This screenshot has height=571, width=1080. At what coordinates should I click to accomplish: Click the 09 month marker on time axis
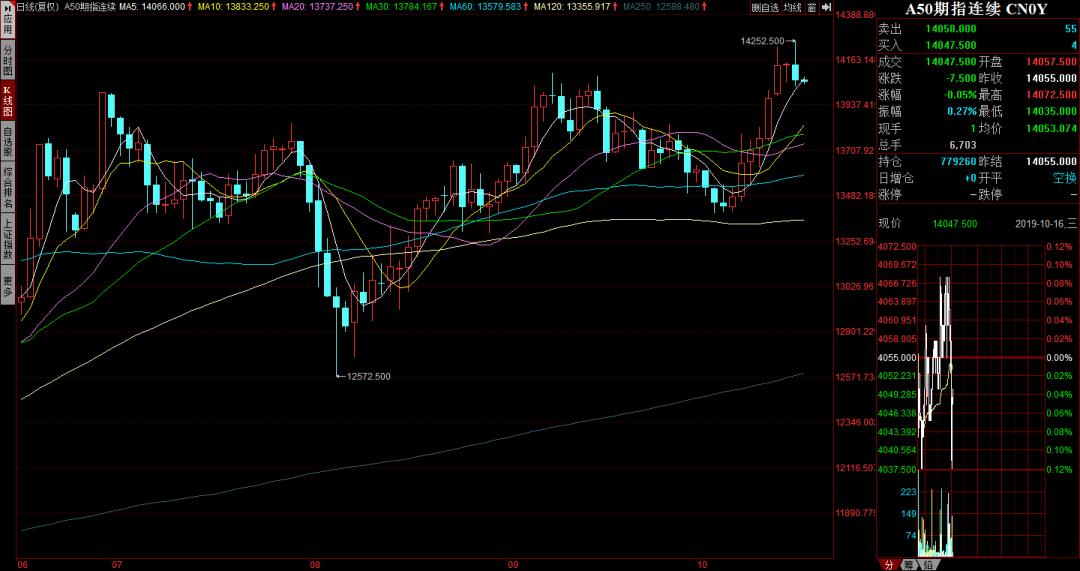click(x=513, y=564)
